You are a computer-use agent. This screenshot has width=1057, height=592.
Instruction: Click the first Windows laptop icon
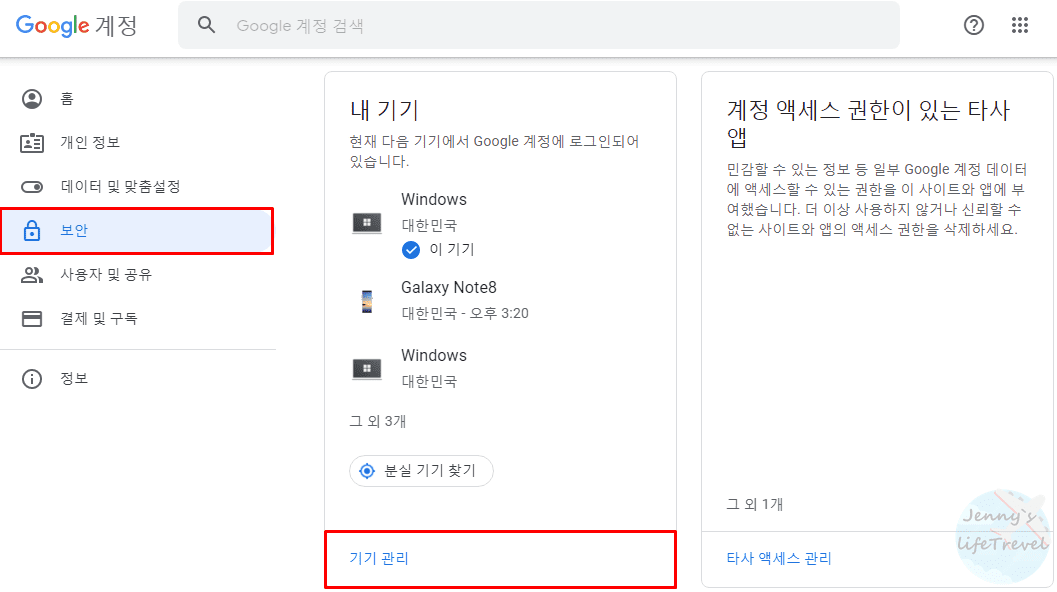[x=367, y=223]
